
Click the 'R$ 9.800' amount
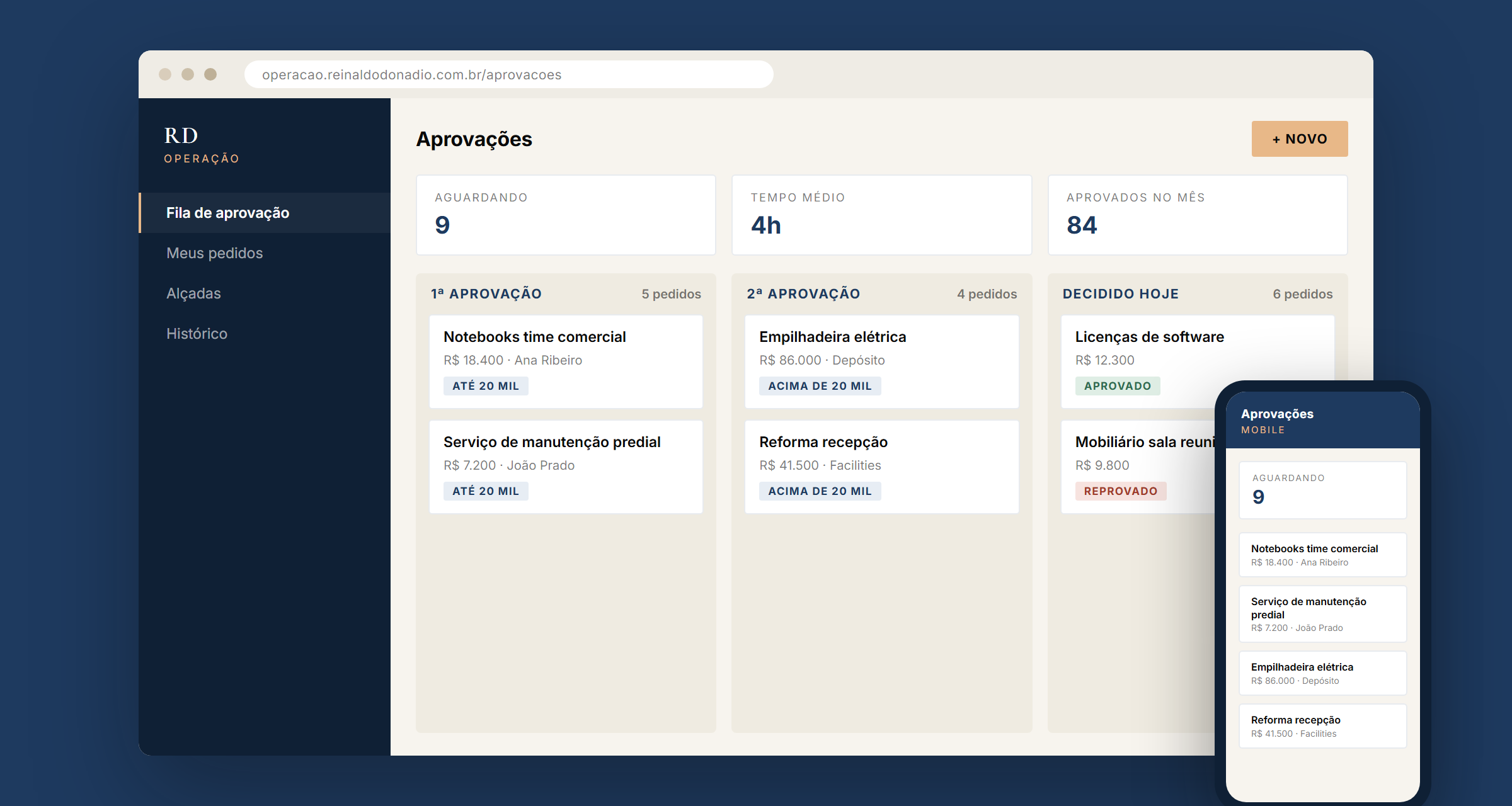pos(1102,465)
